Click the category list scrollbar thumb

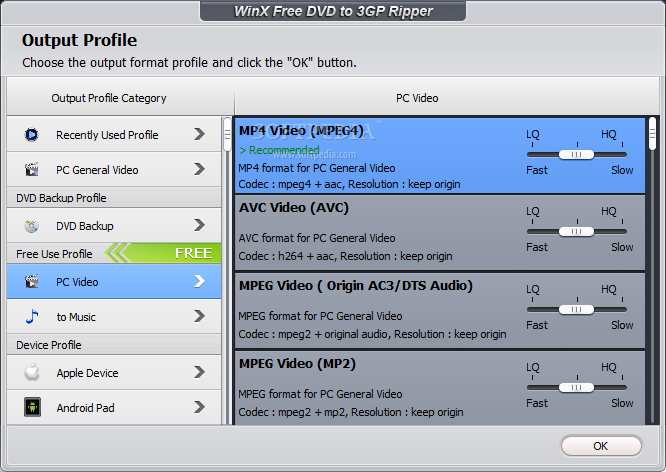click(x=227, y=135)
